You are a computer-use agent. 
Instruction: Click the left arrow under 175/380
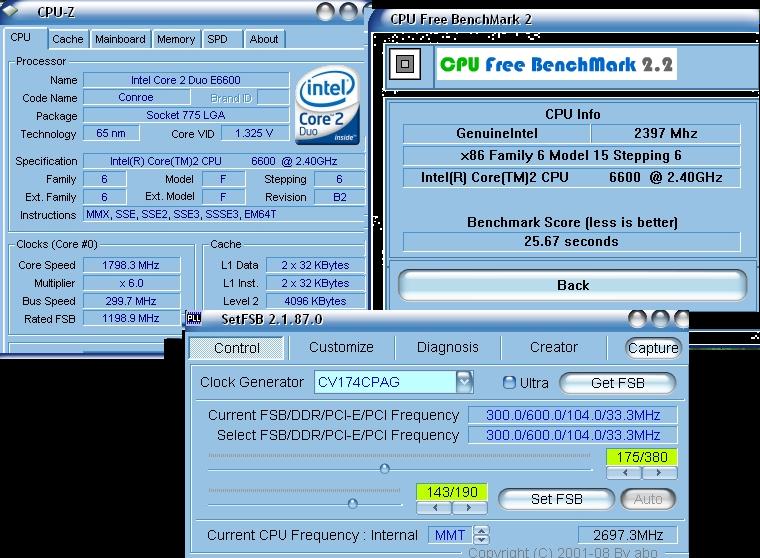point(624,473)
